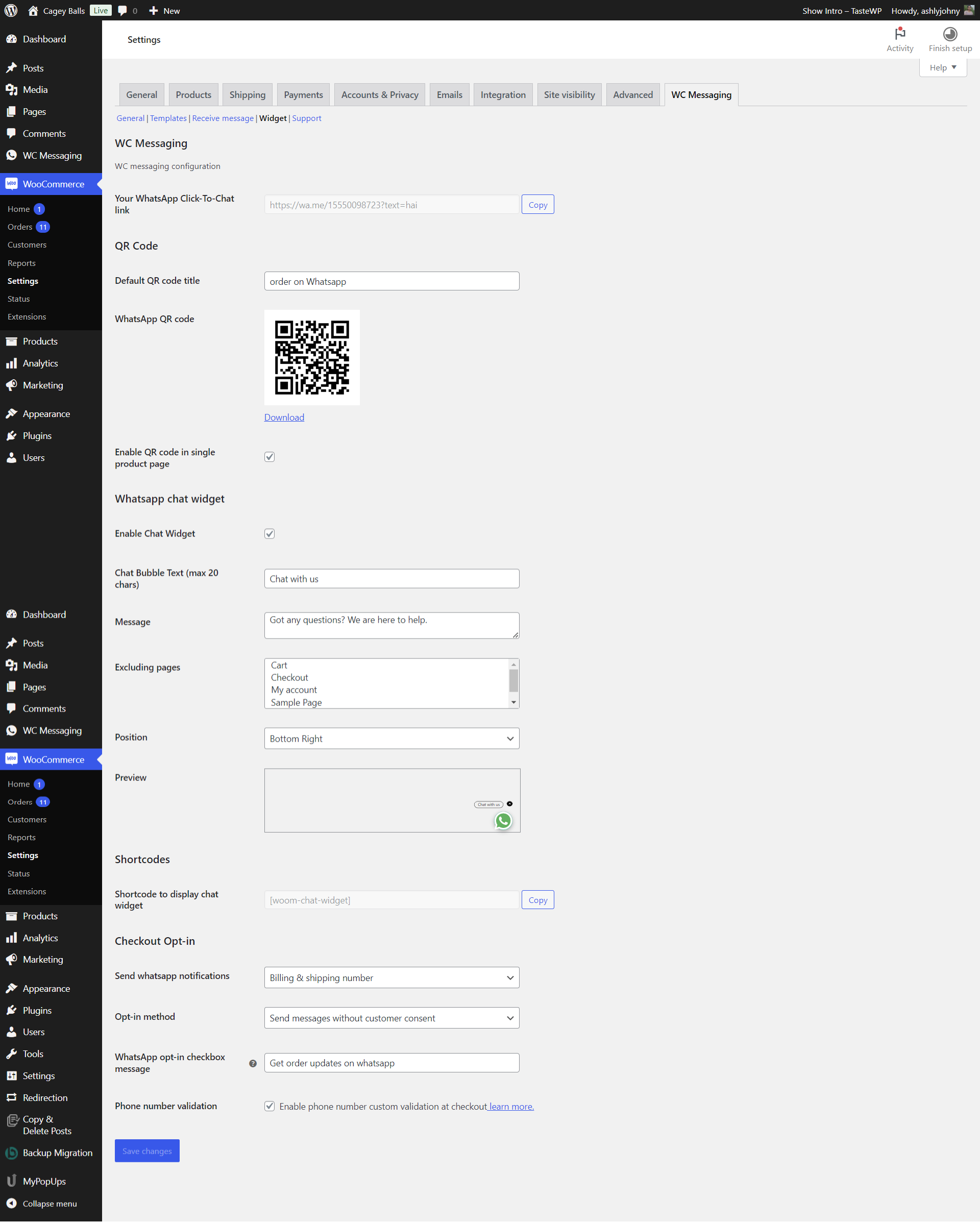Click Copy for WhatsApp Click-To-Chat link

pos(538,204)
